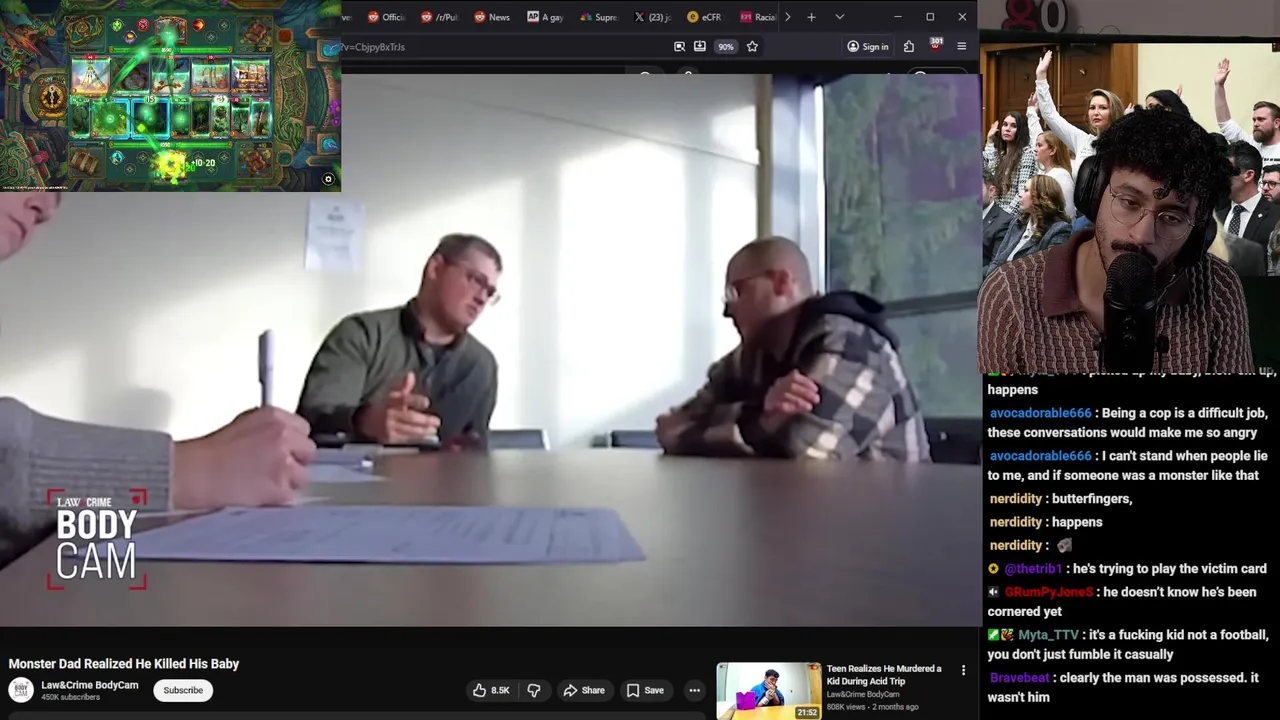1280x720 pixels.
Task: Open the Law&Crime BodyCam channel avatar
Action: coord(21,690)
